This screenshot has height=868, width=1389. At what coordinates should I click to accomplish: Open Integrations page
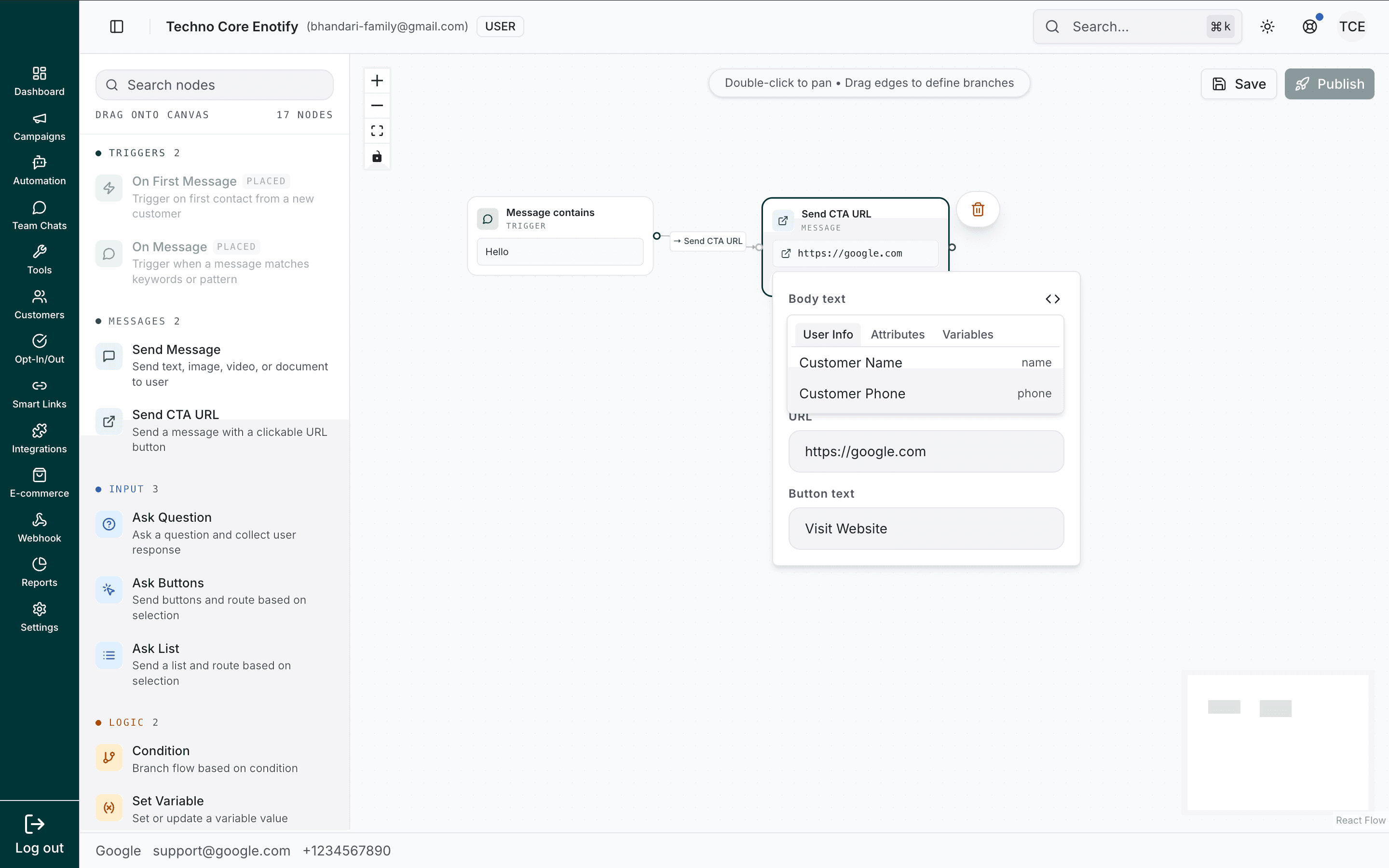coord(39,438)
